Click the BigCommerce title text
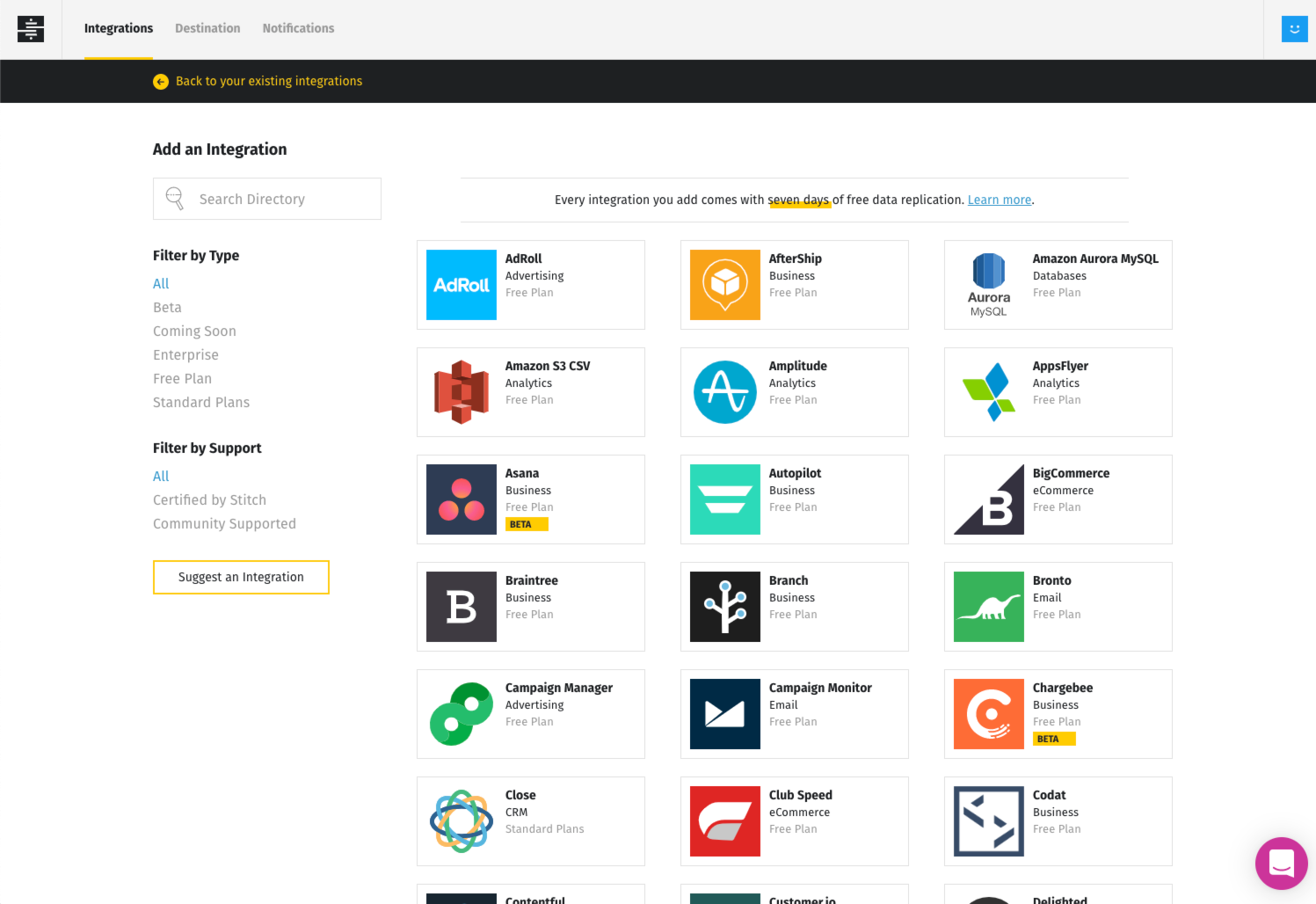1316x904 pixels. (1071, 473)
